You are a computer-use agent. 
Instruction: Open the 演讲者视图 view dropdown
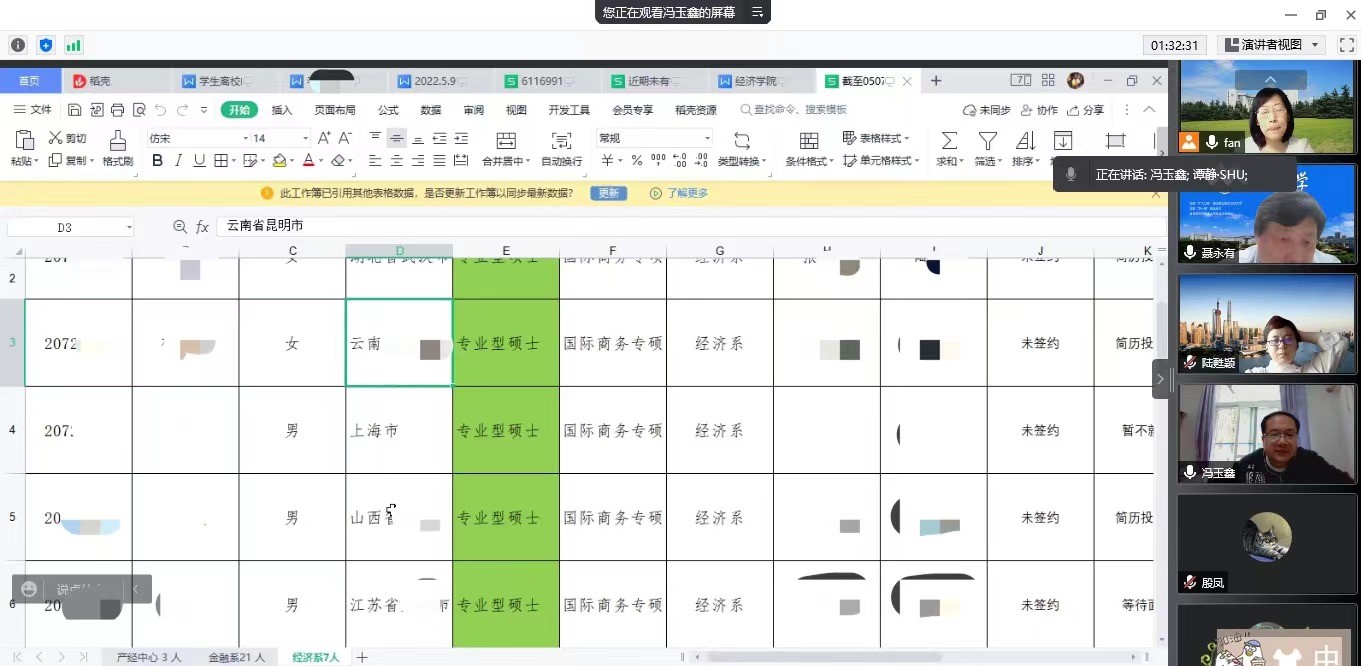pyautogui.click(x=1272, y=45)
